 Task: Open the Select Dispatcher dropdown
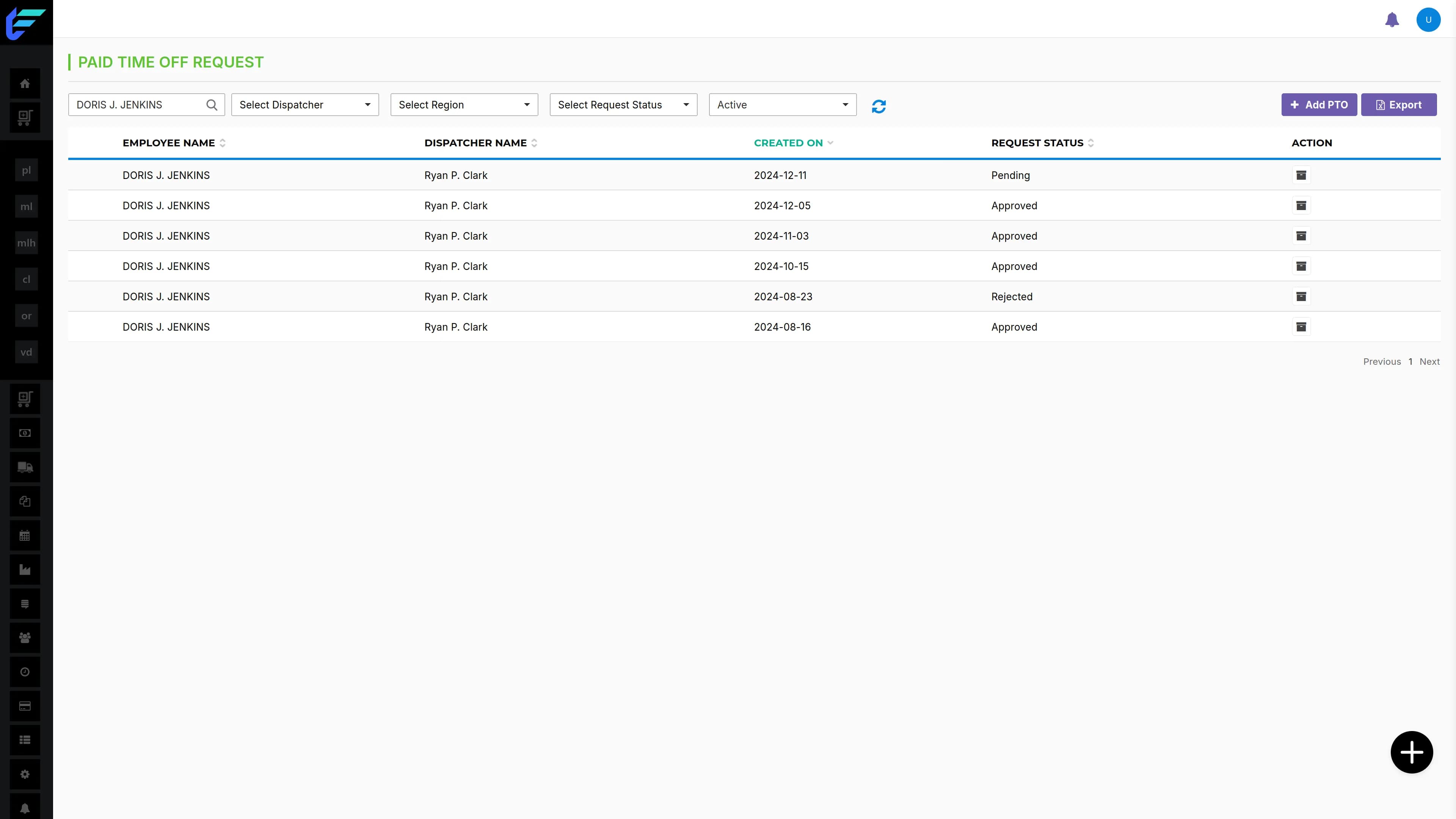(304, 105)
